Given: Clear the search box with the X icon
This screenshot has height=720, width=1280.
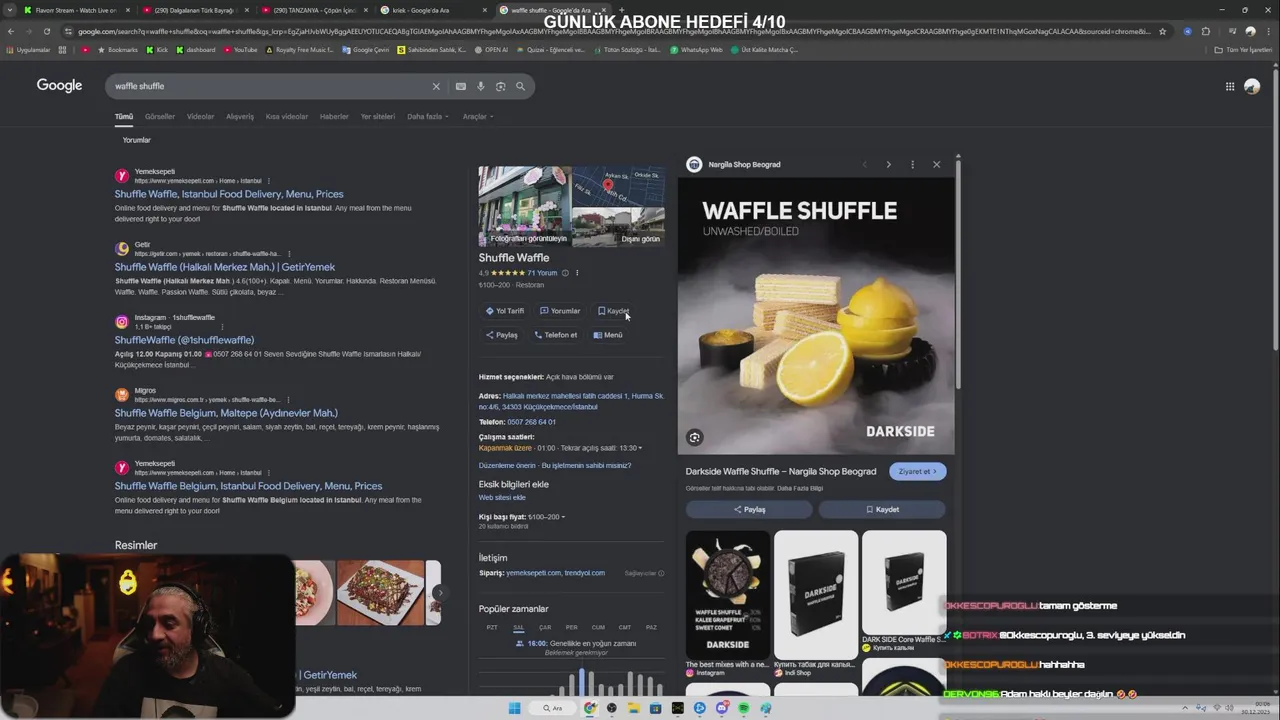Looking at the screenshot, I should [x=436, y=86].
